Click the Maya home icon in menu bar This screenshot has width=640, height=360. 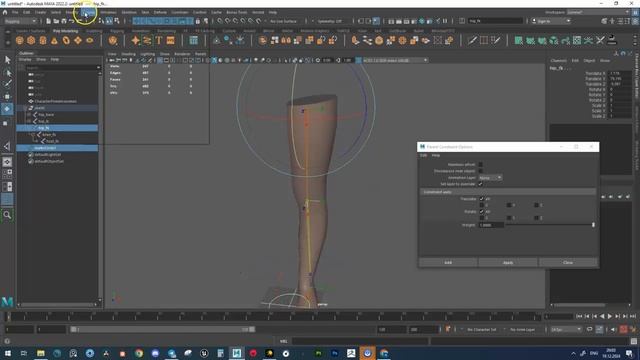pyautogui.click(x=5, y=12)
